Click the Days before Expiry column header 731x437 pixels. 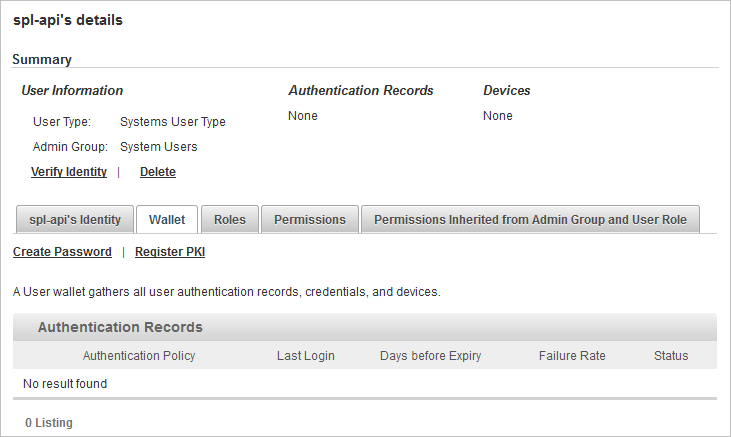[431, 355]
